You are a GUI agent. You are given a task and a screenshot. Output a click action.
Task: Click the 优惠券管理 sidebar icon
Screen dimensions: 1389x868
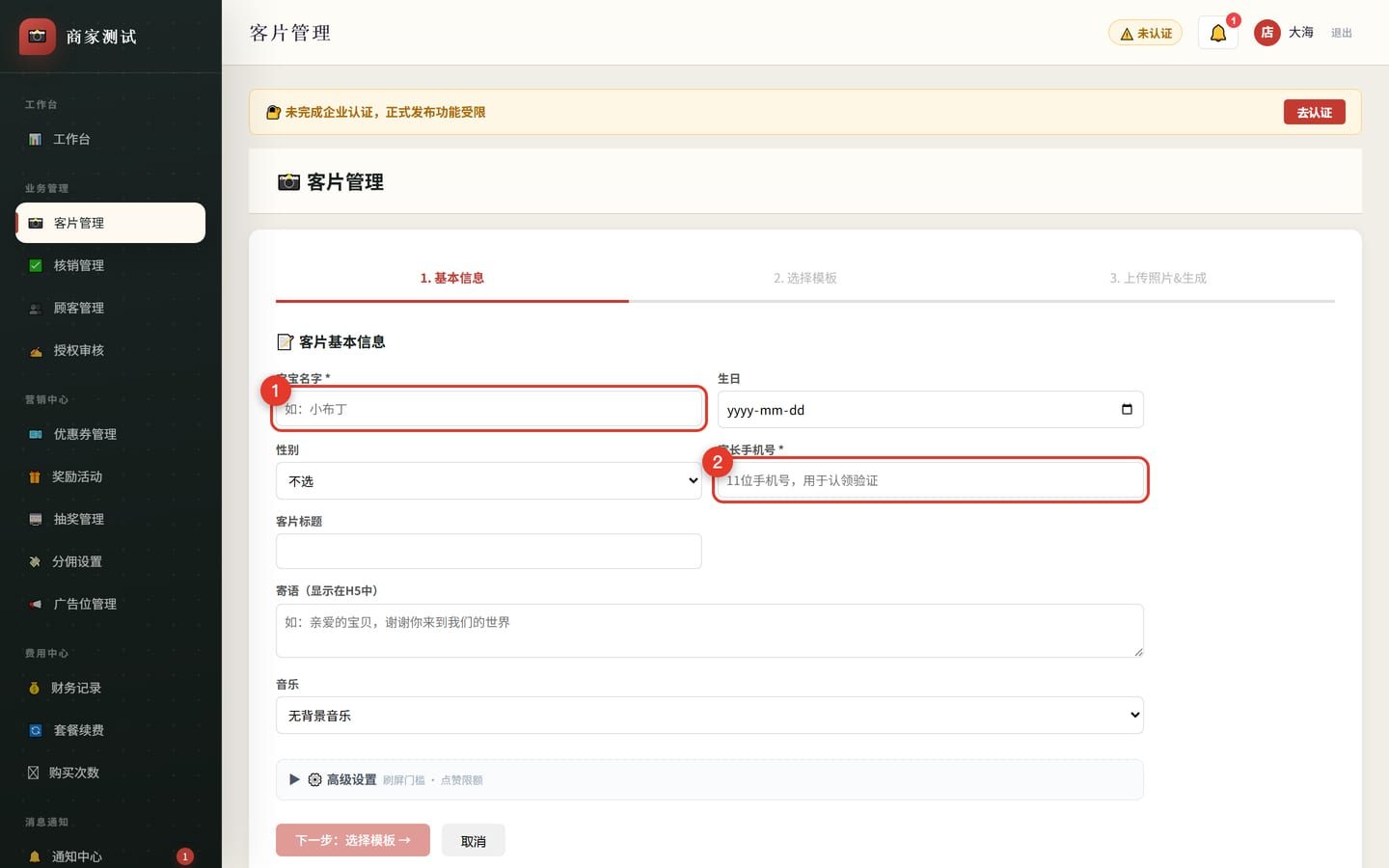[36, 434]
